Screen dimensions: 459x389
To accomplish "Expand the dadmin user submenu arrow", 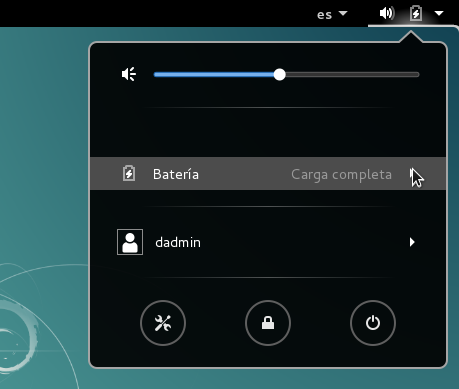I will tap(412, 242).
